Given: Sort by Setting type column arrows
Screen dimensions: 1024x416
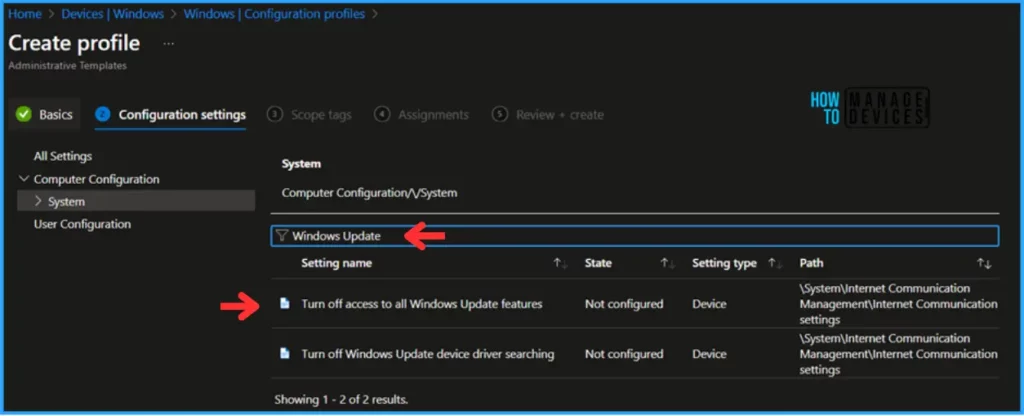Looking at the screenshot, I should 775,263.
